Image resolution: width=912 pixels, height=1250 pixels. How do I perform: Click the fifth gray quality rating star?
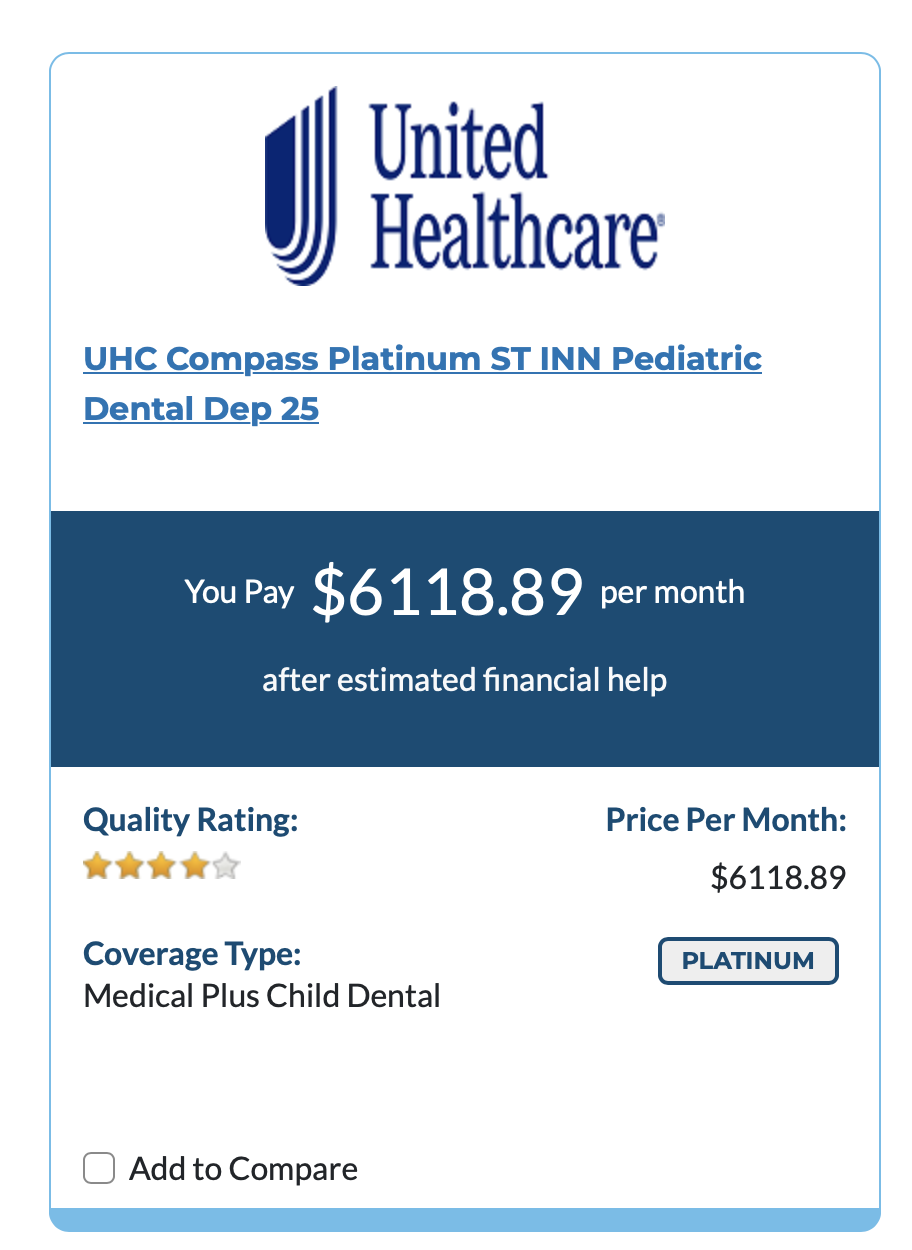[226, 865]
